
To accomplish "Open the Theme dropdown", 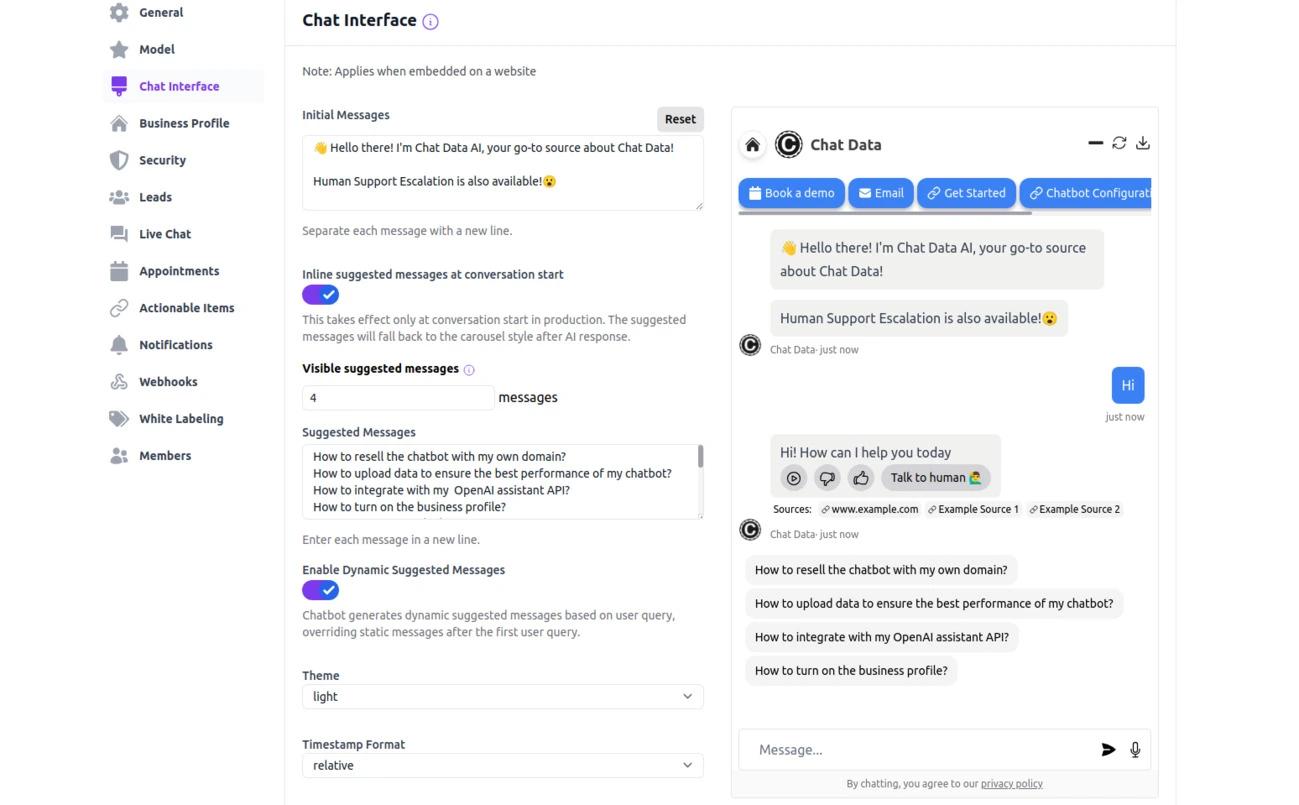I will click(502, 697).
